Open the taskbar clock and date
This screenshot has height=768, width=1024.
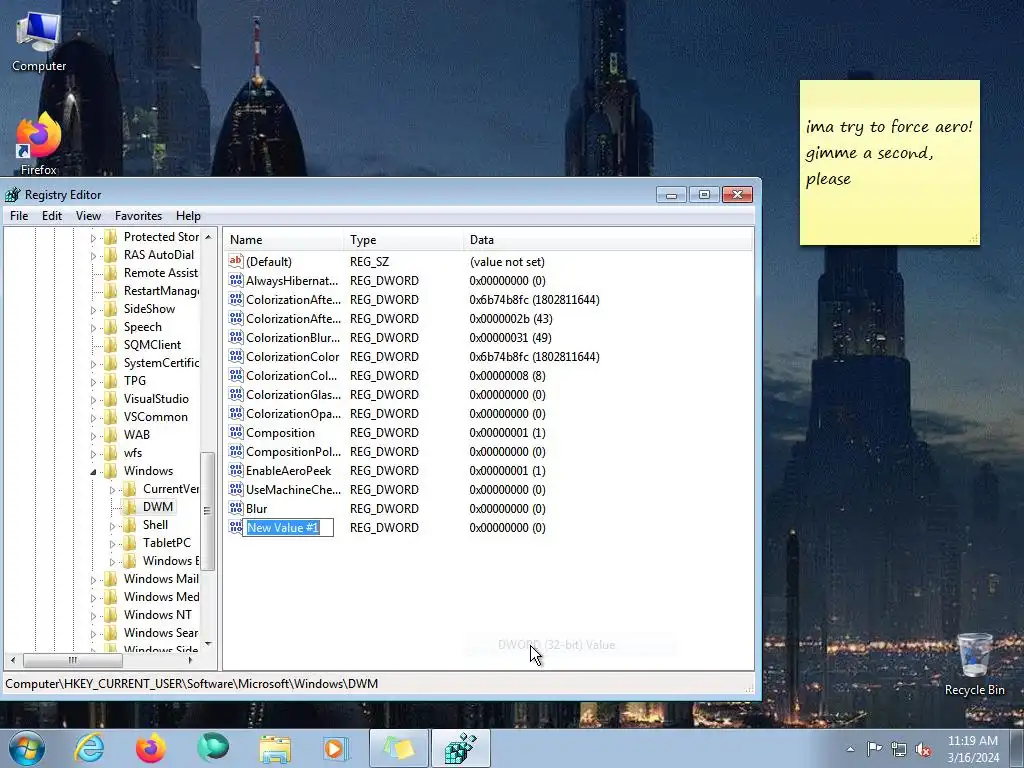click(972, 748)
